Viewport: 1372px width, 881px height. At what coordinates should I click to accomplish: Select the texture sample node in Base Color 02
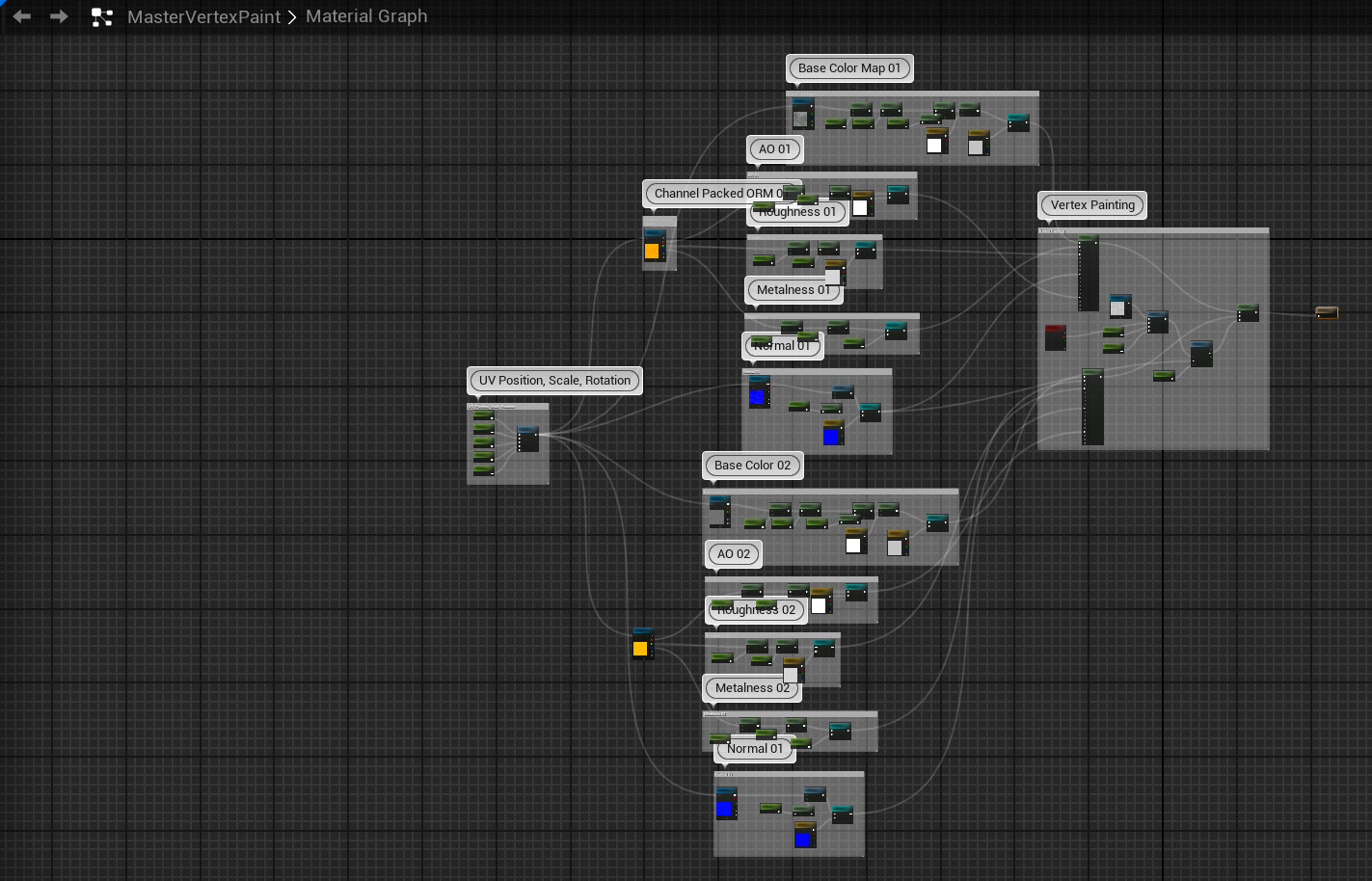719,512
